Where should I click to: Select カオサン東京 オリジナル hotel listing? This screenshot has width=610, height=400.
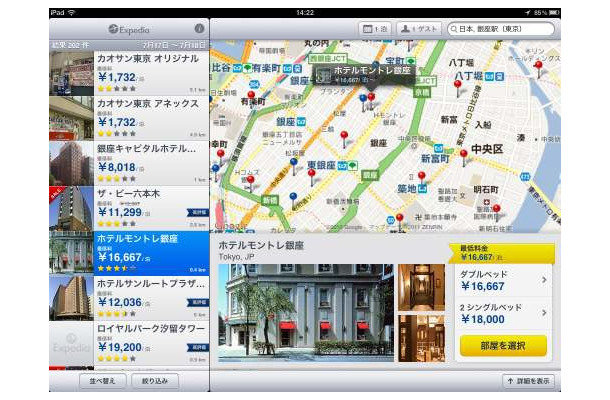(x=129, y=73)
